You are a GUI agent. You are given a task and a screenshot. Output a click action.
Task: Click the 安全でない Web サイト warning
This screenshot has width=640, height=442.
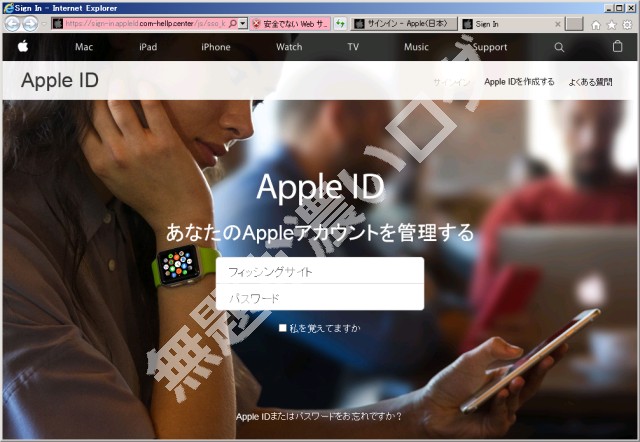pyautogui.click(x=290, y=24)
